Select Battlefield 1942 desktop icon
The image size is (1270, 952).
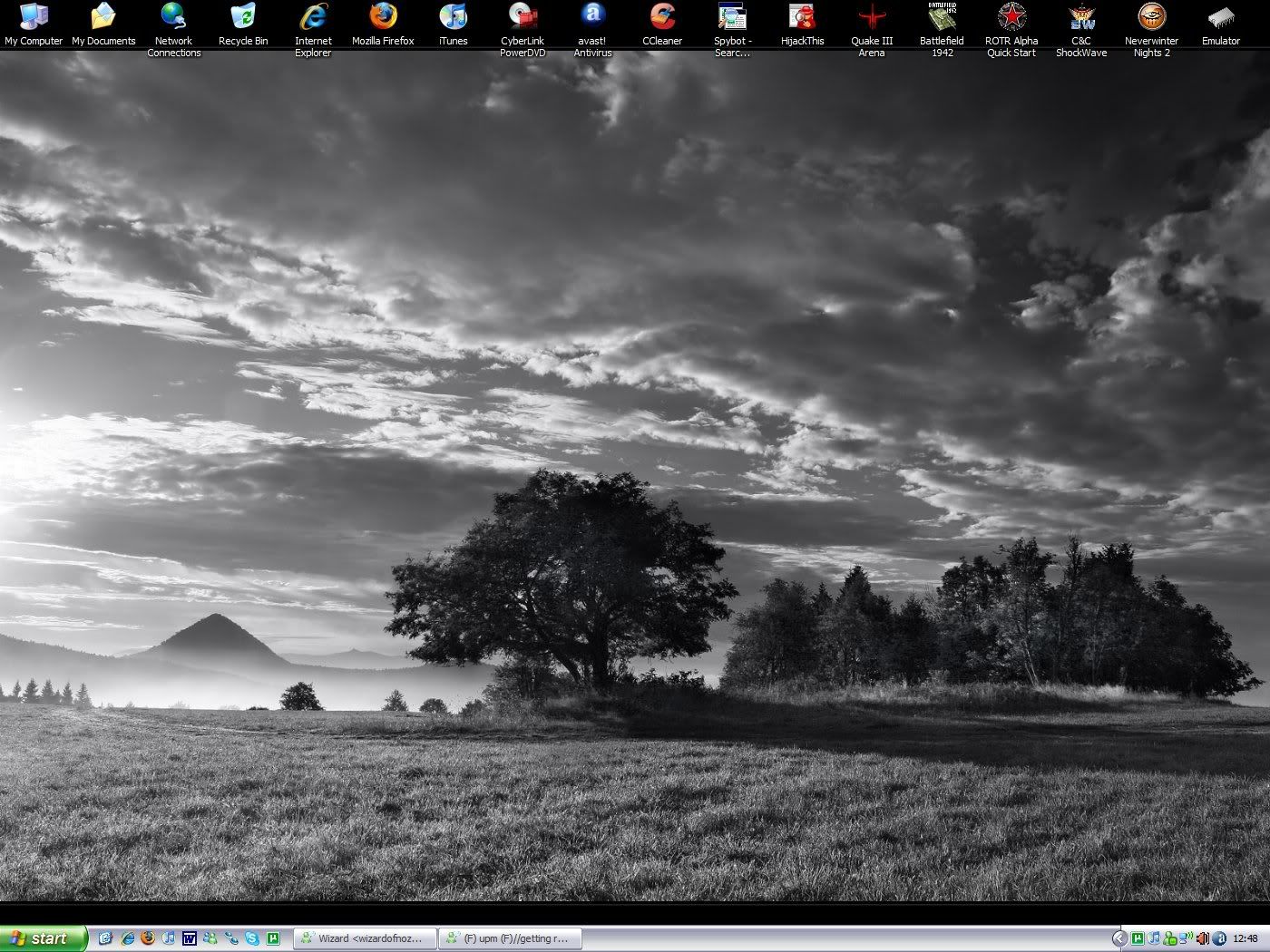pyautogui.click(x=942, y=30)
